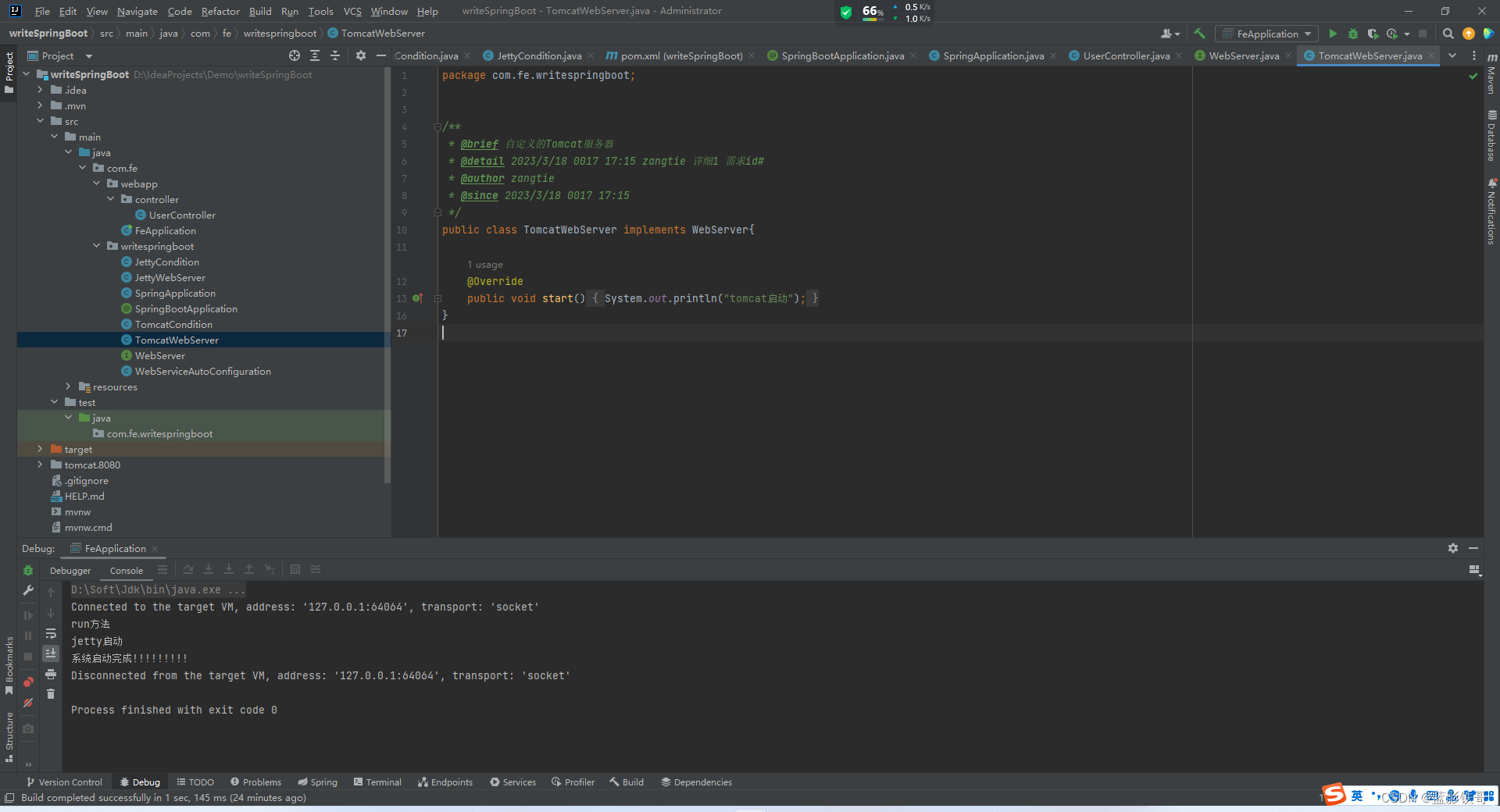Viewport: 1500px width, 812px height.
Task: Open the Maven tool window
Action: click(x=1491, y=75)
